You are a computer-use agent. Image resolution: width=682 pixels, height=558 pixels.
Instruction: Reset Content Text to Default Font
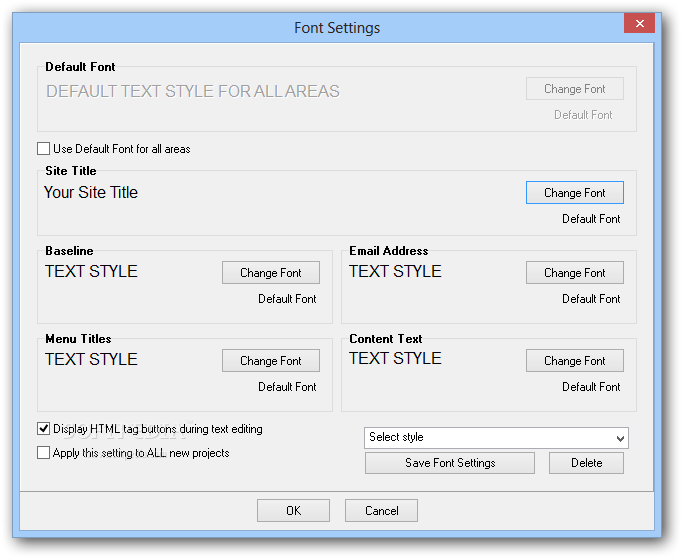591,387
